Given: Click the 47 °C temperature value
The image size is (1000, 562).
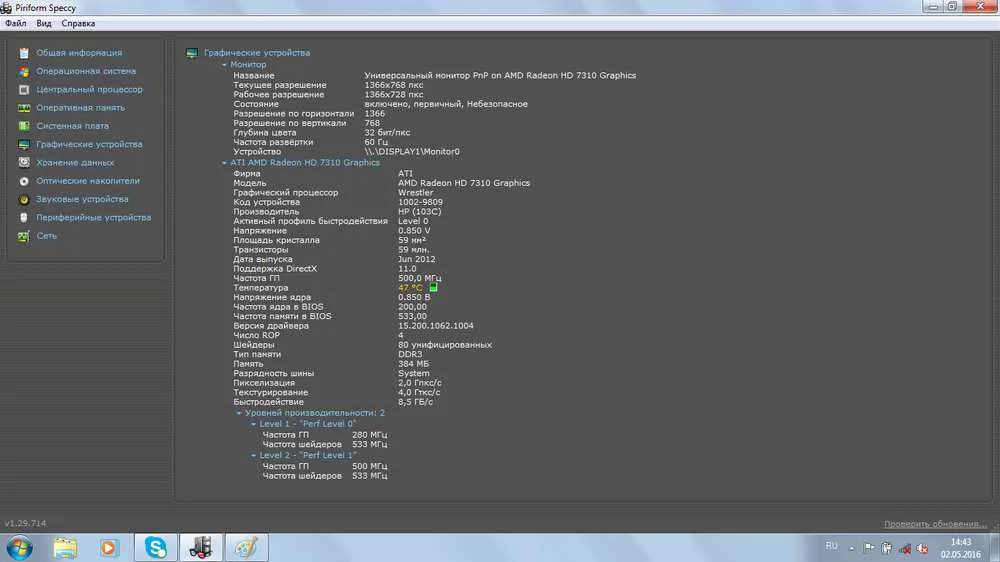Looking at the screenshot, I should pyautogui.click(x=410, y=288).
